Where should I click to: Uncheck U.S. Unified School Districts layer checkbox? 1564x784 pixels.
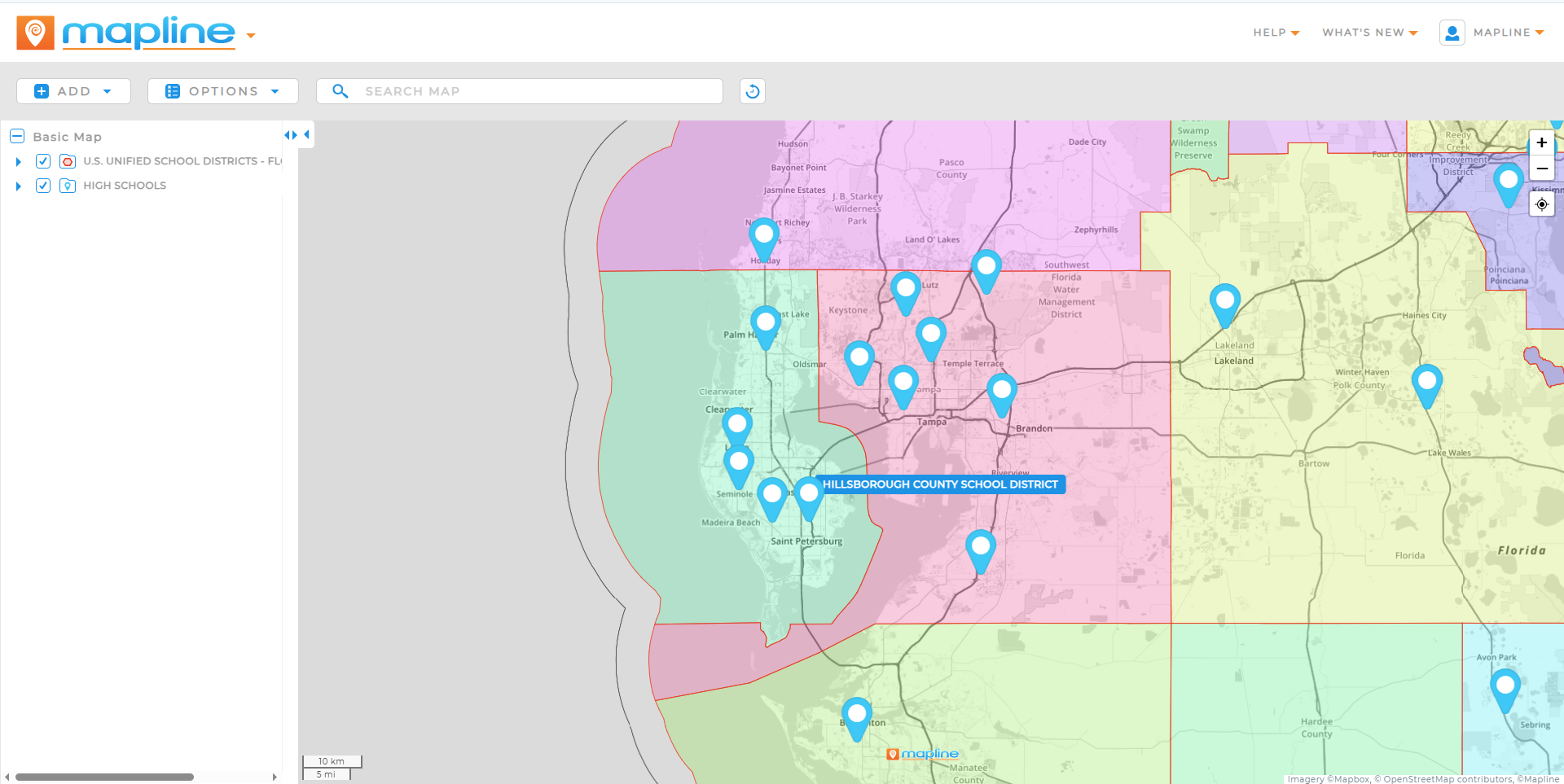(43, 161)
